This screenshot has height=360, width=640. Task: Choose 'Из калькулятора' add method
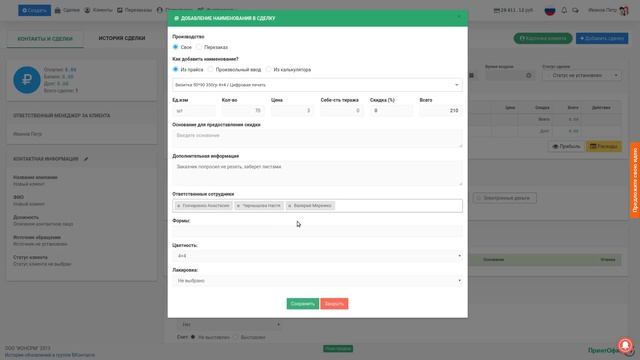[269, 69]
